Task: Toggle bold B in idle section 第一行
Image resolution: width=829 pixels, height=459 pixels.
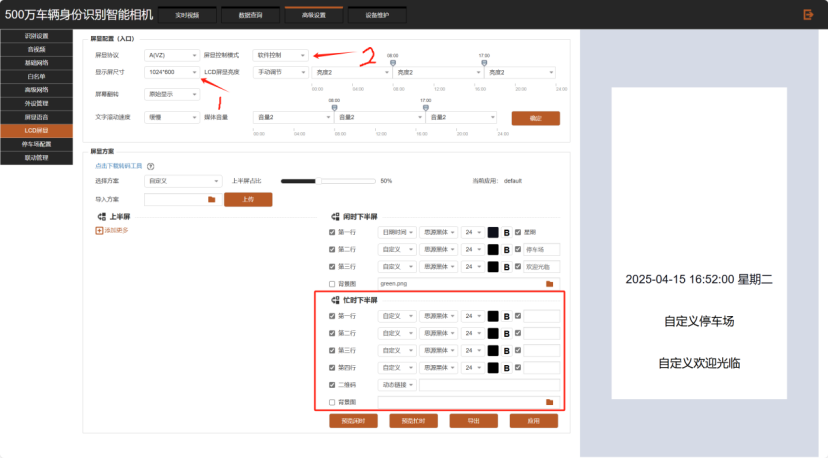Action: pyautogui.click(x=506, y=233)
